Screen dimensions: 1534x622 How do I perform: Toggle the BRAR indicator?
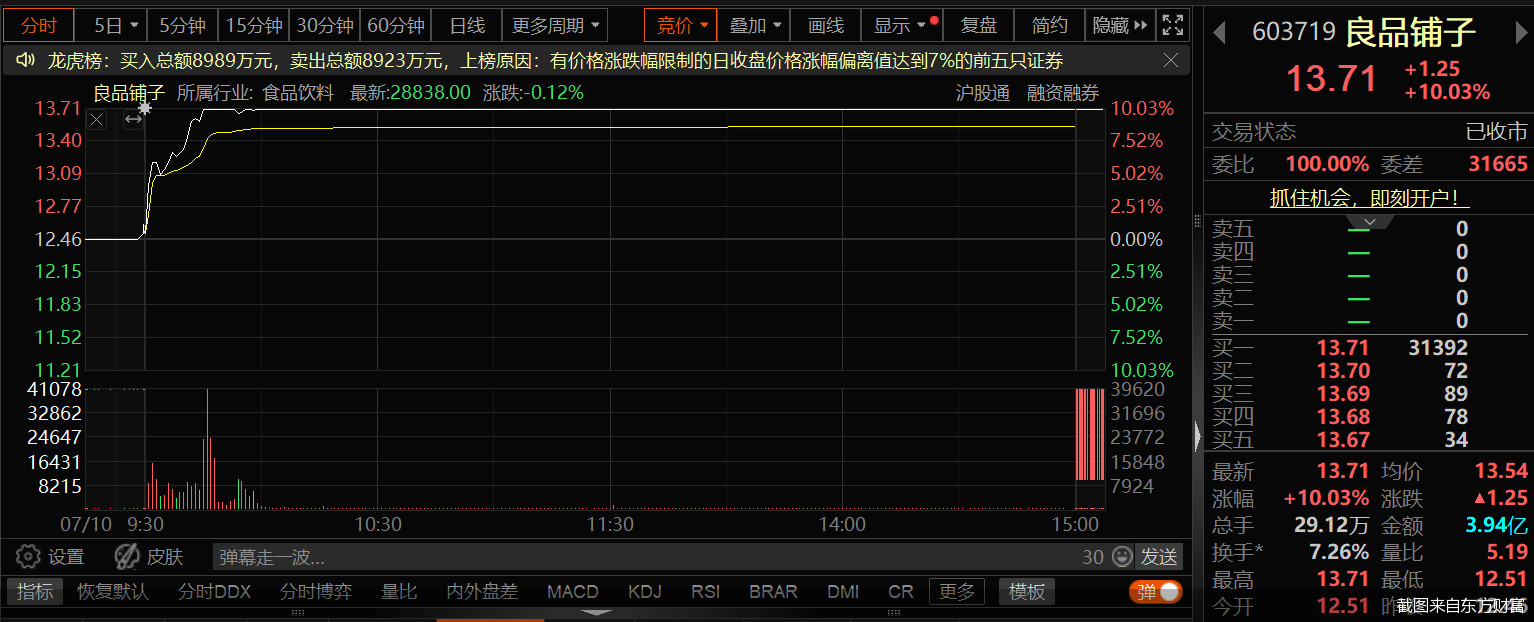[x=774, y=592]
